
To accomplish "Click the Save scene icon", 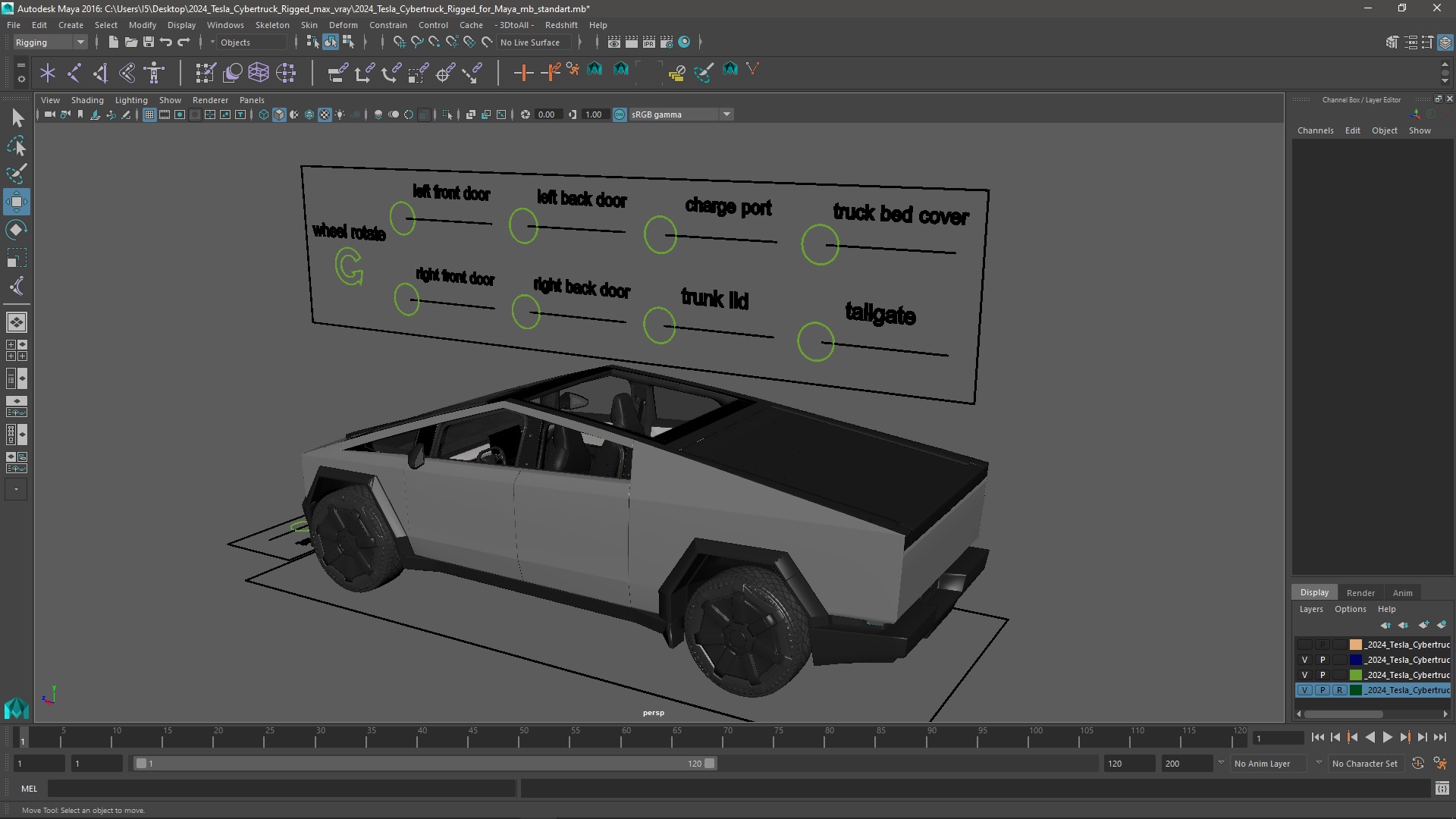I will 149,42.
